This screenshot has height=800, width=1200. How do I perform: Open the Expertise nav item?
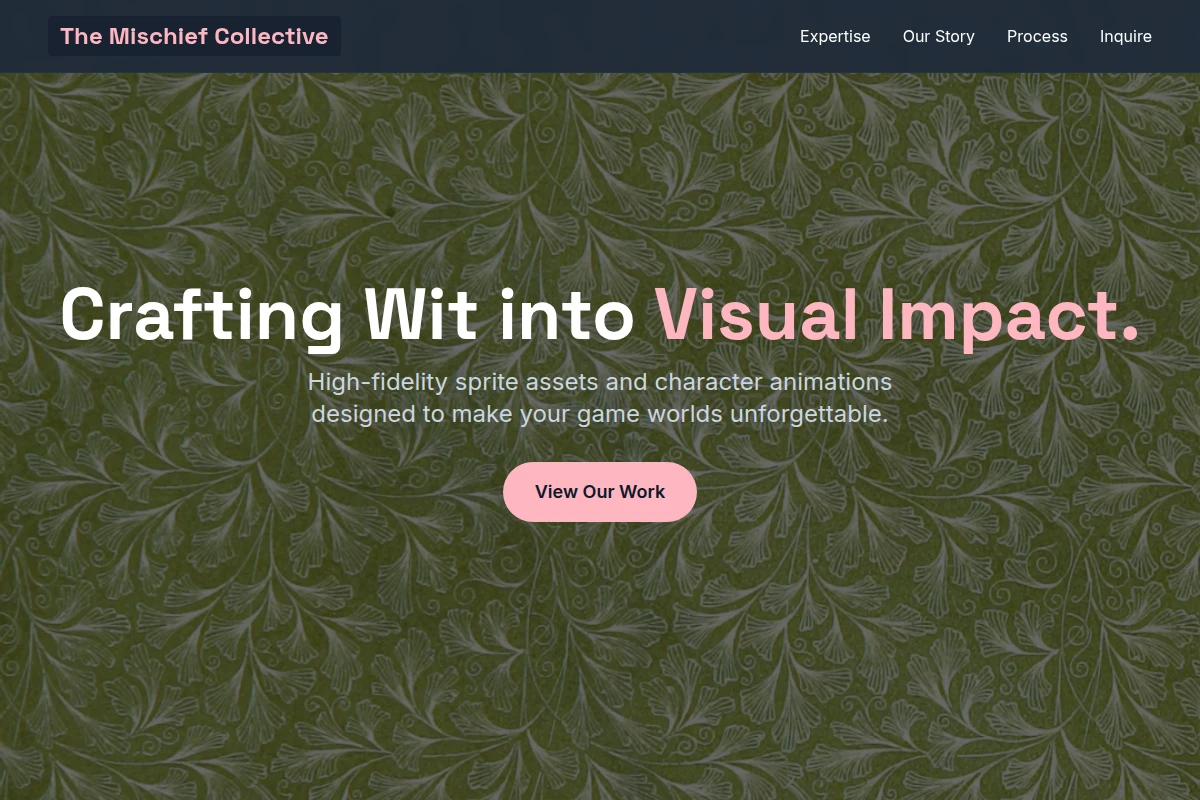click(835, 36)
